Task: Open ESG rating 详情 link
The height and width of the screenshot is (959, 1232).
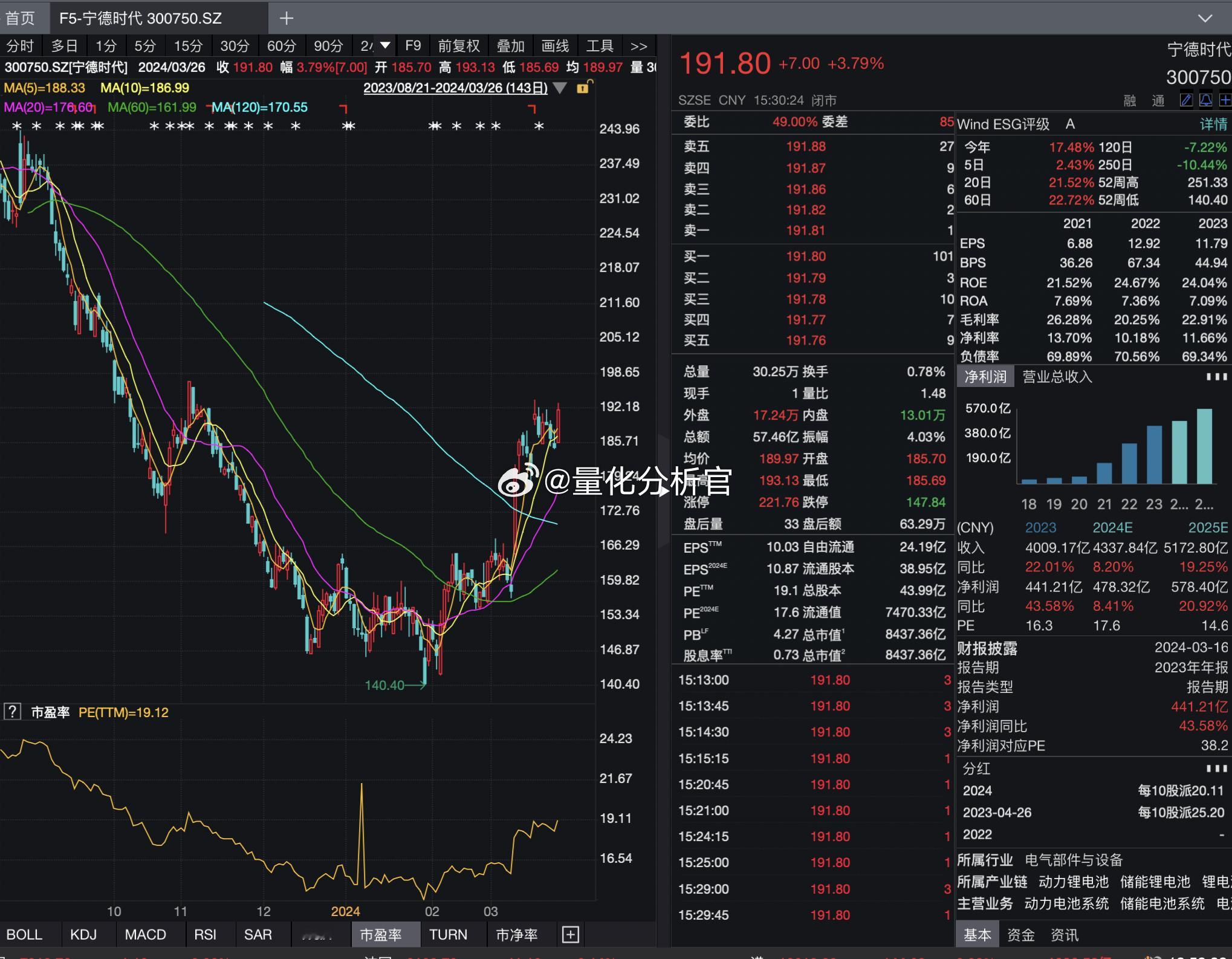Action: point(1213,124)
